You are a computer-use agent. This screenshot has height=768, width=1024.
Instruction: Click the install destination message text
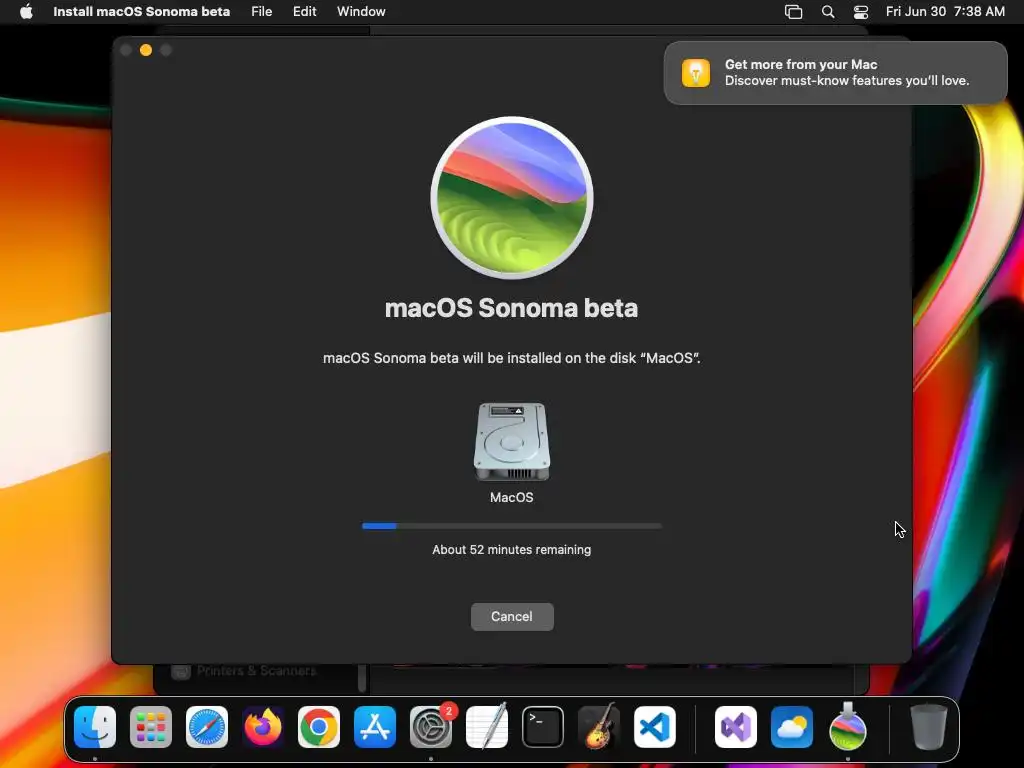[511, 358]
